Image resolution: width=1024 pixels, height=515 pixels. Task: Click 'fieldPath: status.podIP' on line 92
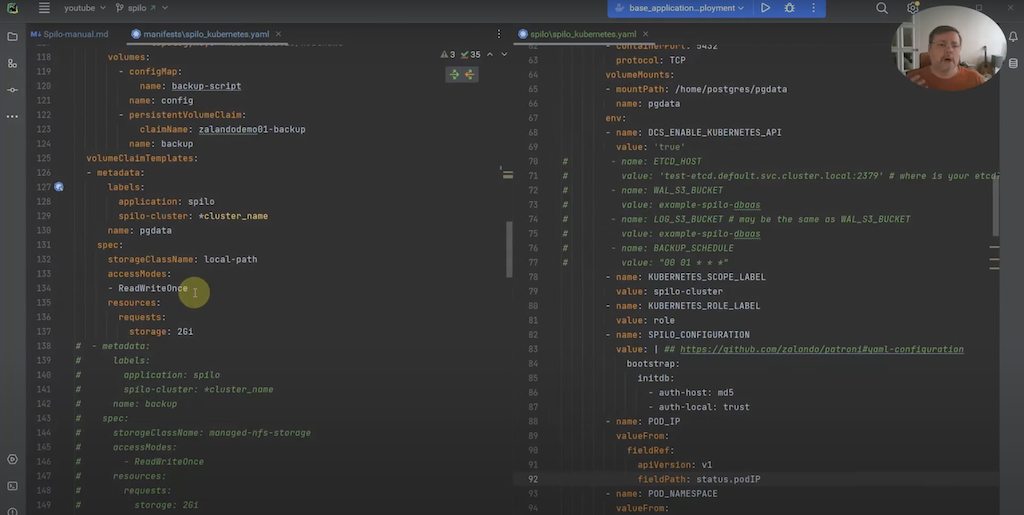[699, 479]
